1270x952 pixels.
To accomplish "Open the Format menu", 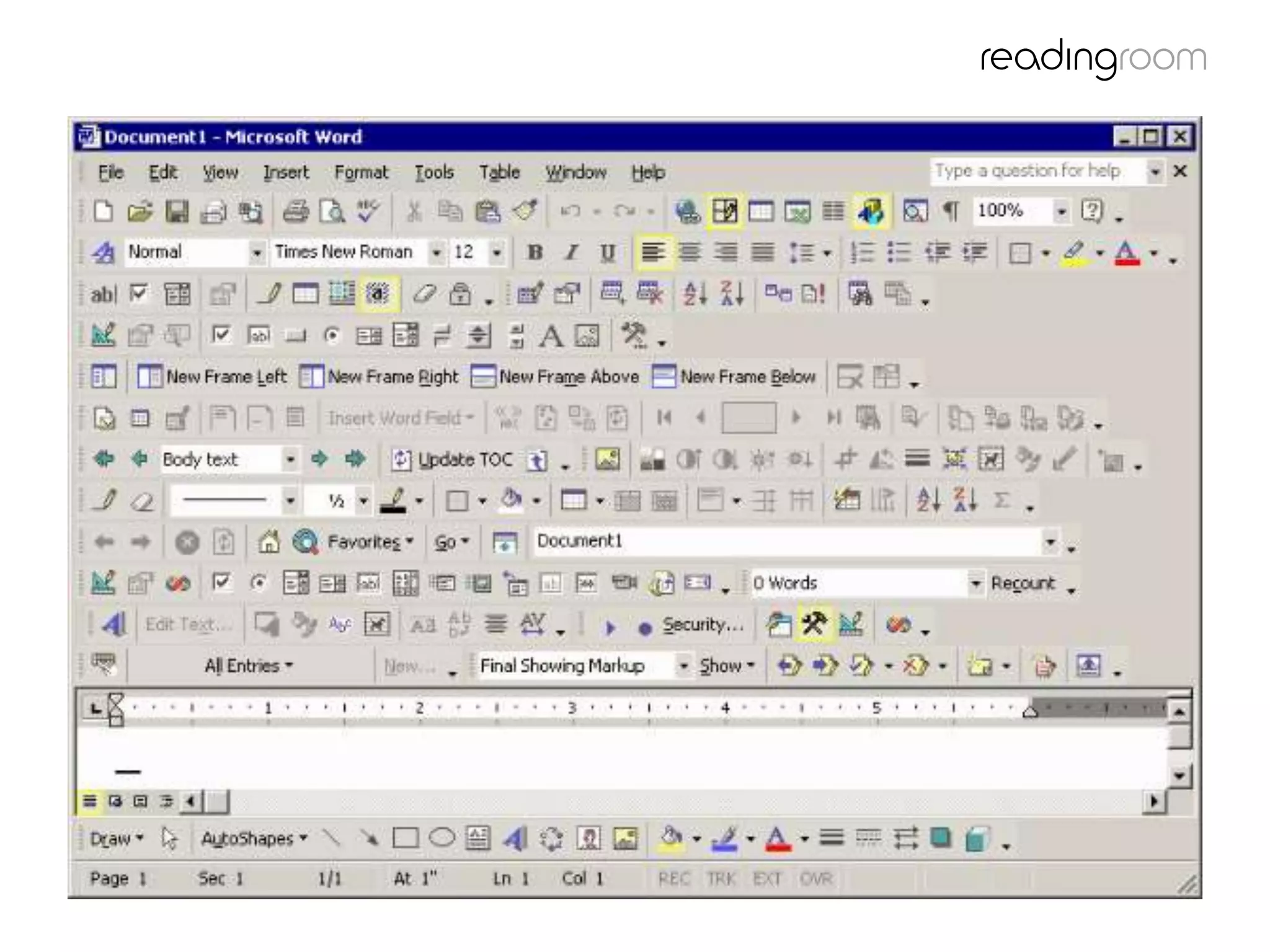I will coord(361,172).
